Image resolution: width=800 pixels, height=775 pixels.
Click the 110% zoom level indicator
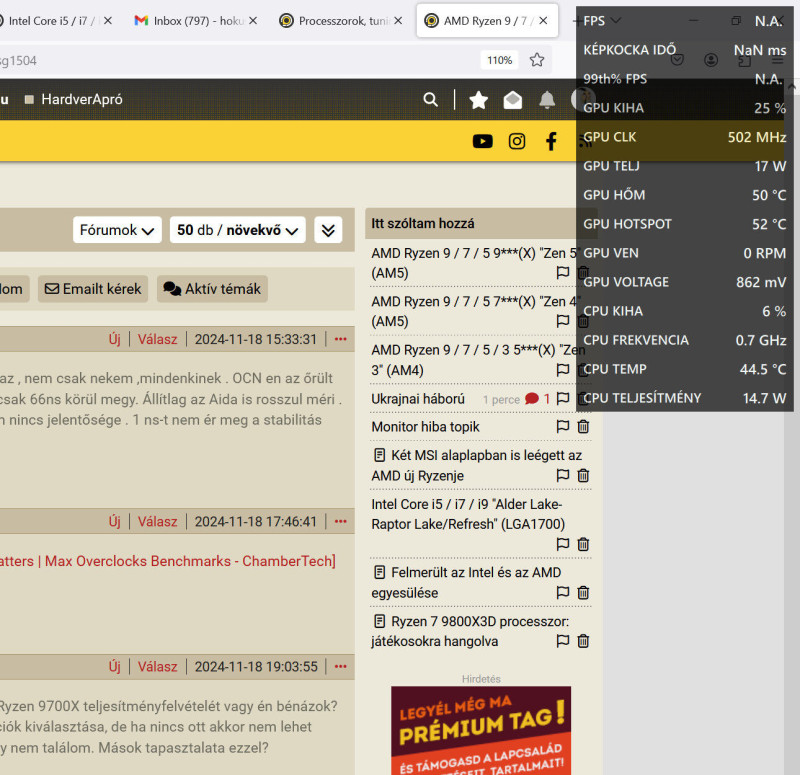click(x=499, y=60)
